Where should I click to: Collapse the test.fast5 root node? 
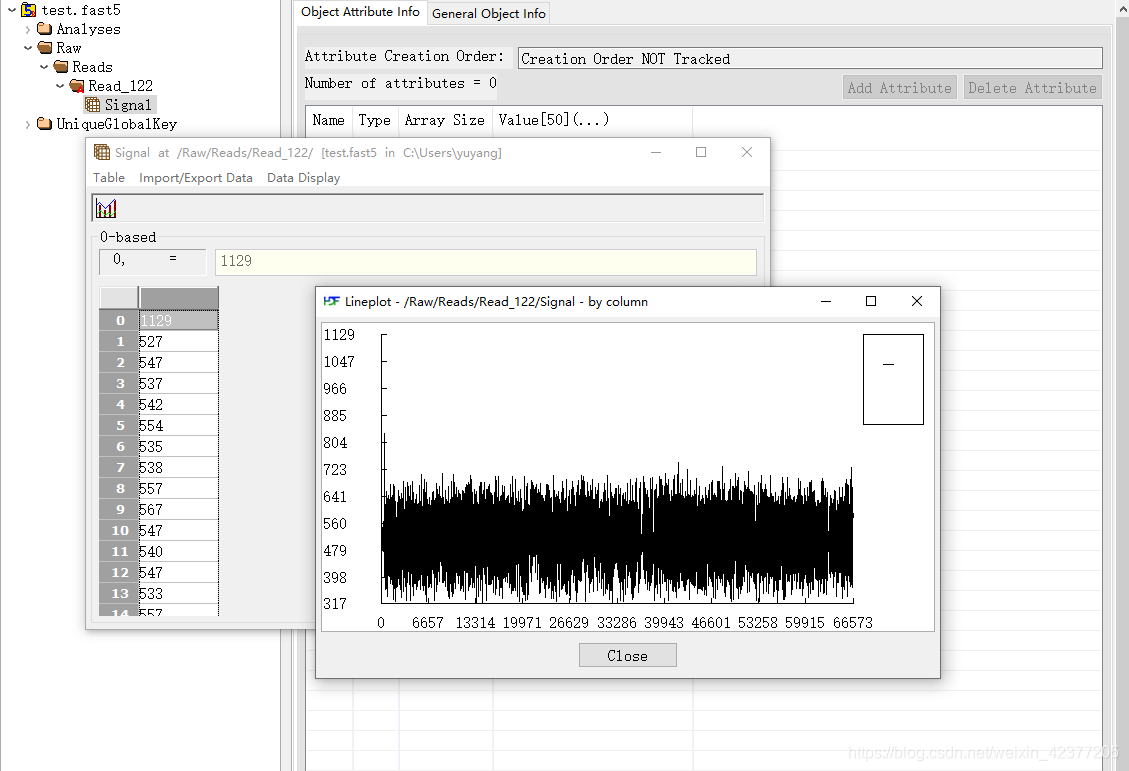[12, 10]
